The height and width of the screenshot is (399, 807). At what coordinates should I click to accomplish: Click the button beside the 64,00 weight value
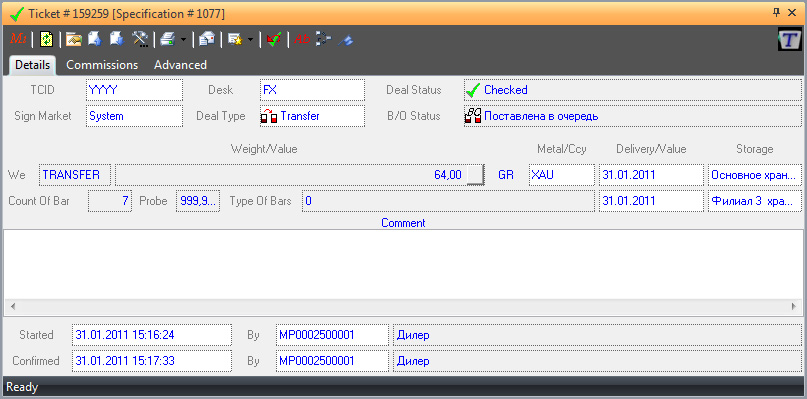tap(476, 175)
